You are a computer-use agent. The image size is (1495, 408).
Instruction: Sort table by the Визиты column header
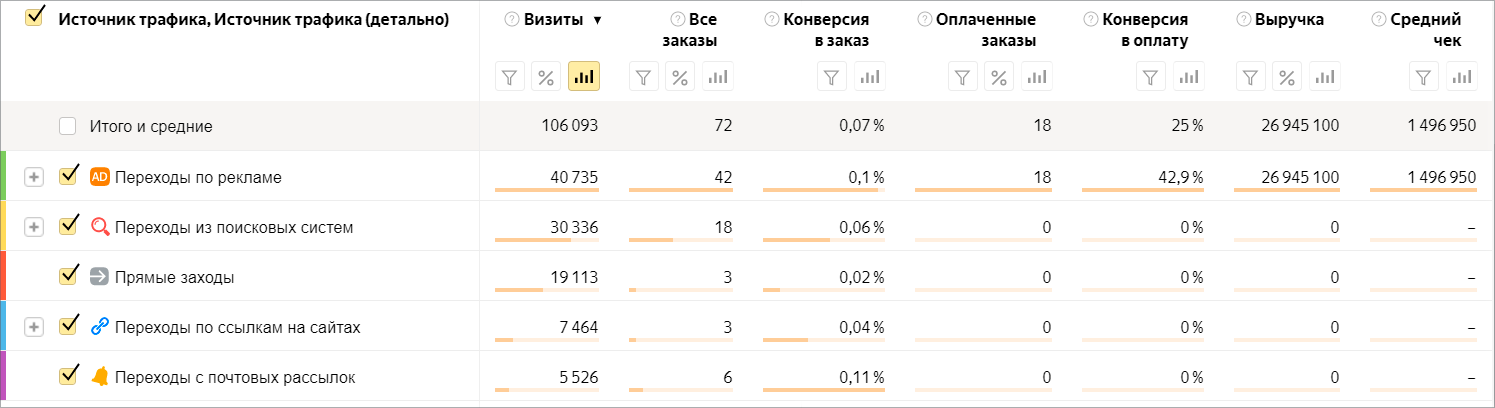point(553,20)
